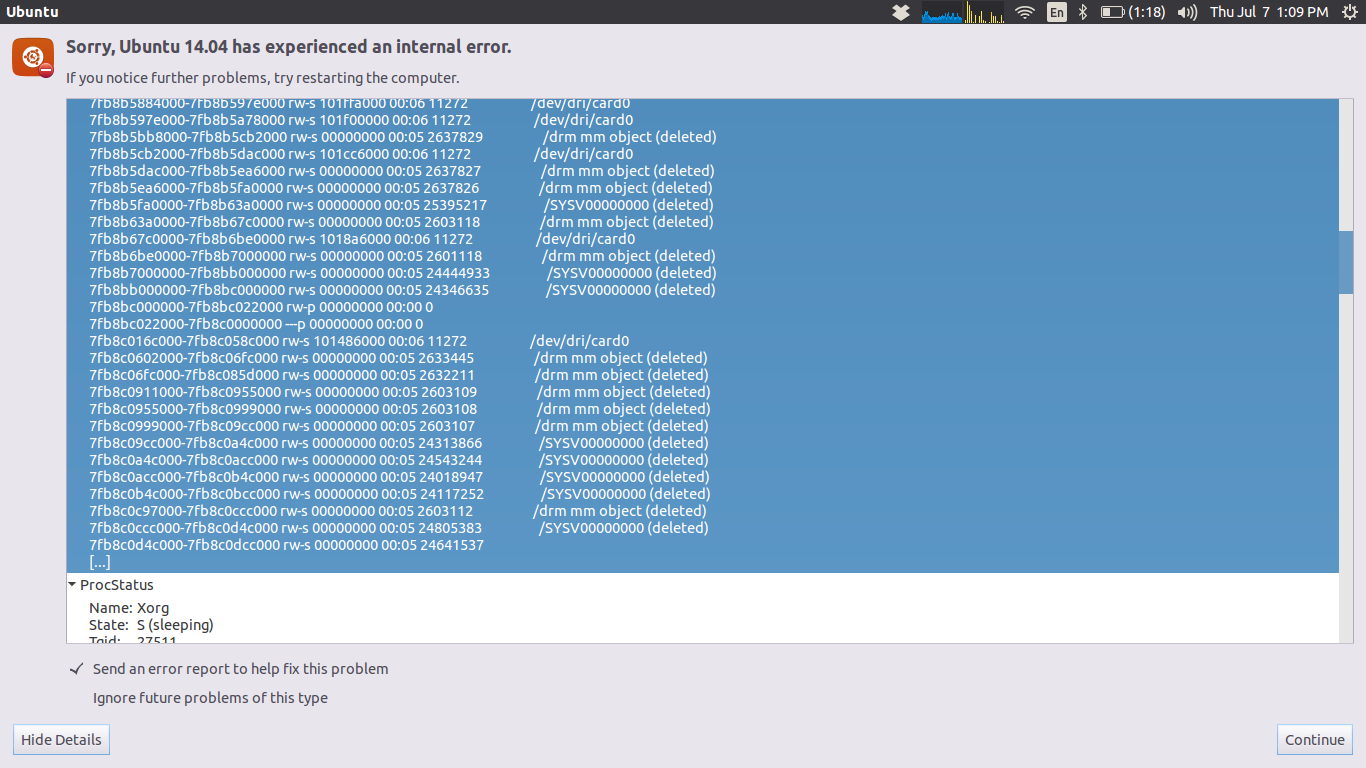Screen dimensions: 1366x768
Task: Select the card0 line with offset 101486000
Action: pos(359,341)
